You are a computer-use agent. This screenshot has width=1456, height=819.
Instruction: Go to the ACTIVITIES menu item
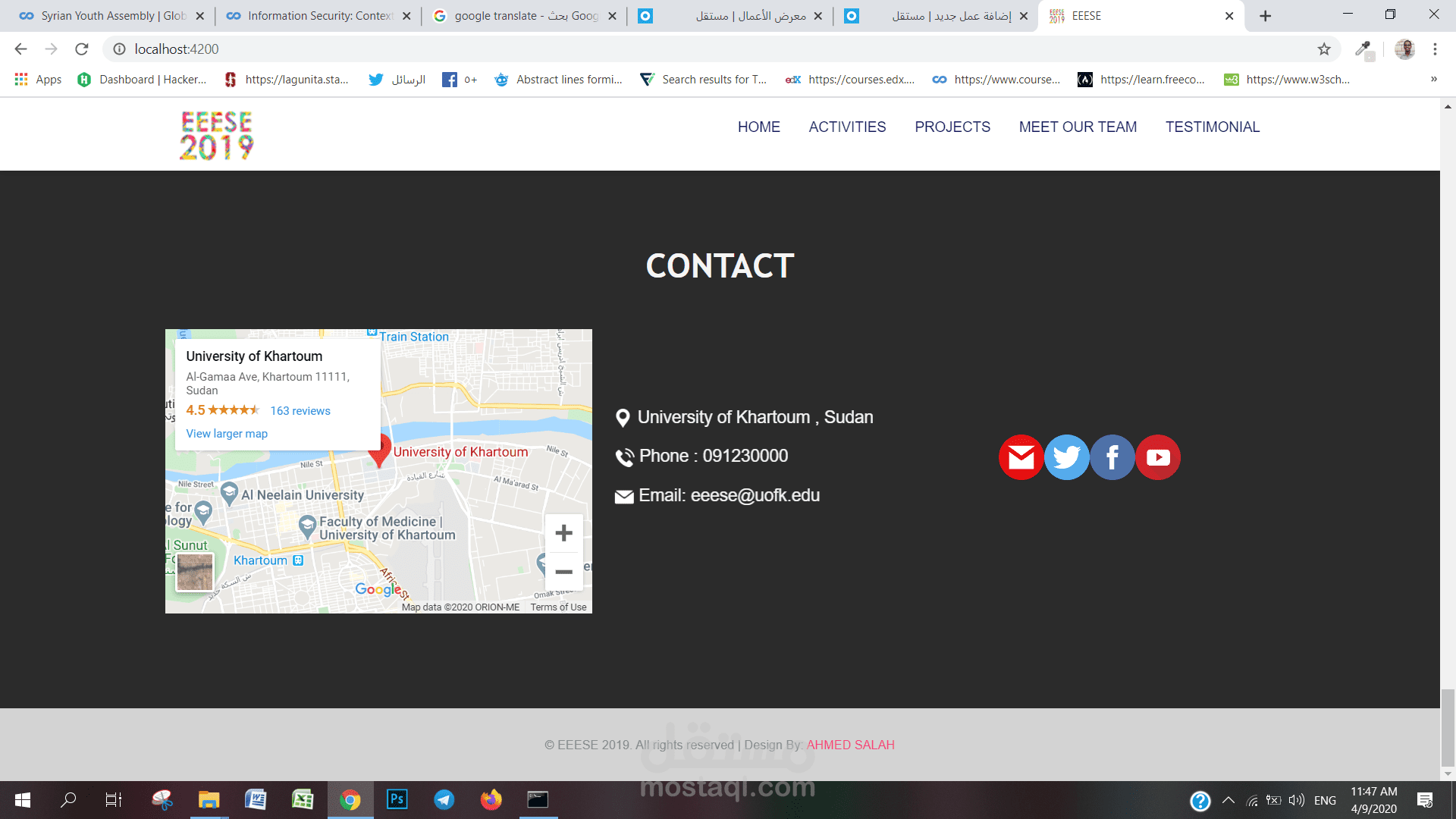(847, 127)
